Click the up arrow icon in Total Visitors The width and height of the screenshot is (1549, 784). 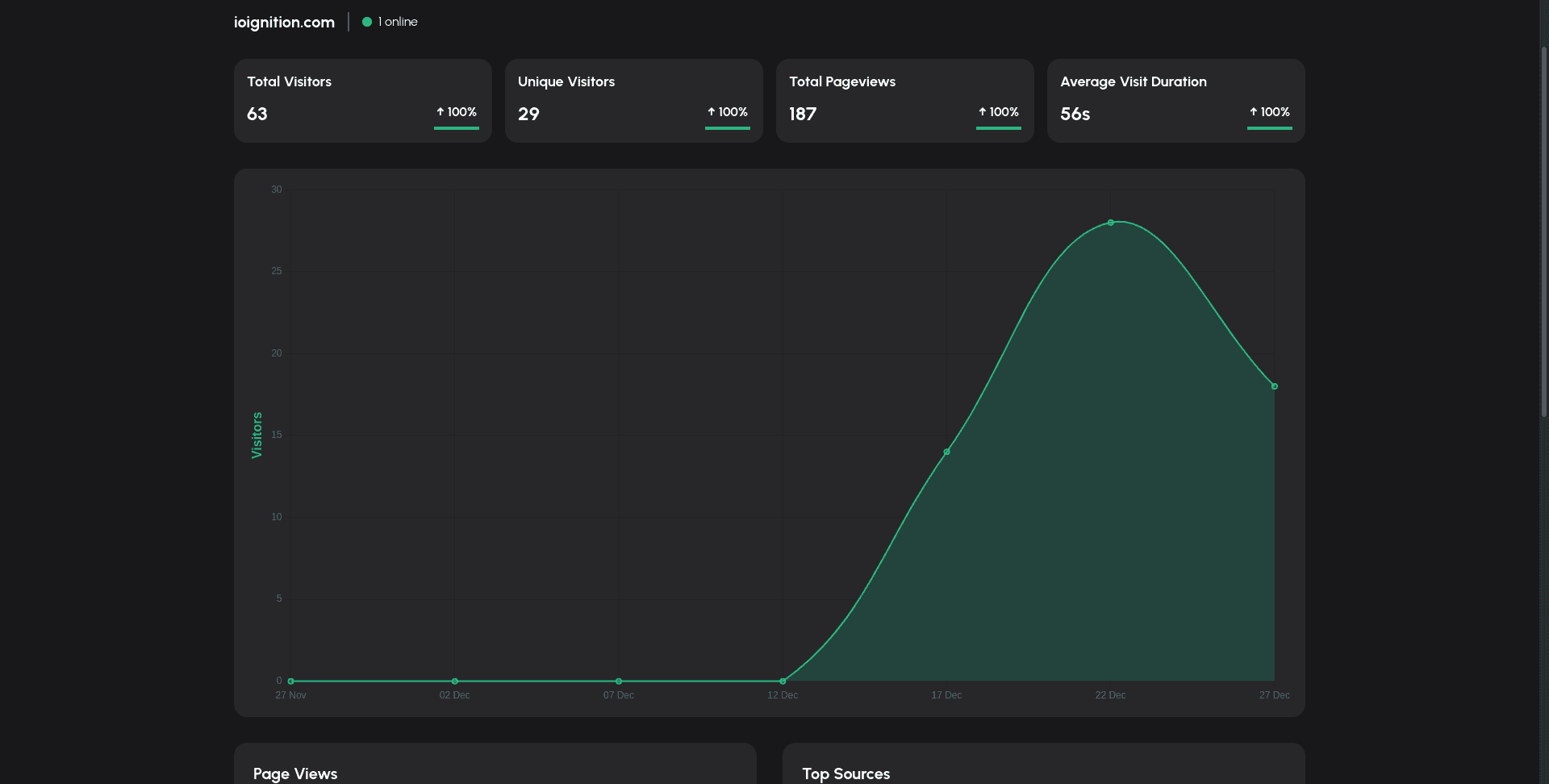440,112
